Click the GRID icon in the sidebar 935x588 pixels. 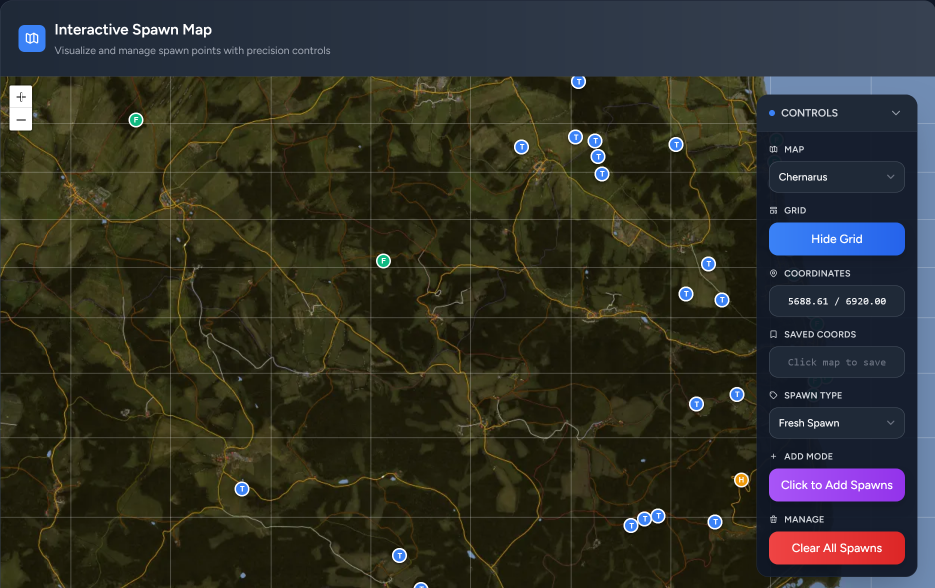tap(773, 210)
